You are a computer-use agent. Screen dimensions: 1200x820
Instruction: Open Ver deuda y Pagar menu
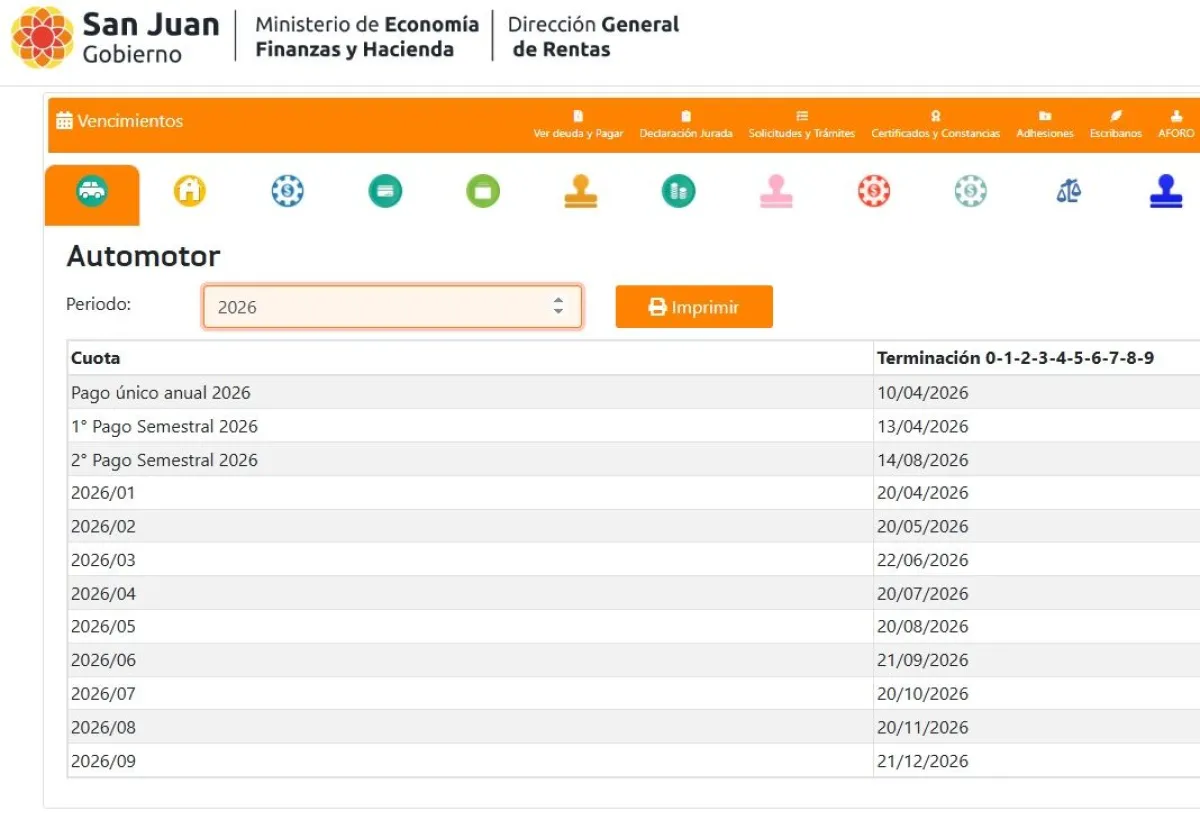(x=578, y=124)
